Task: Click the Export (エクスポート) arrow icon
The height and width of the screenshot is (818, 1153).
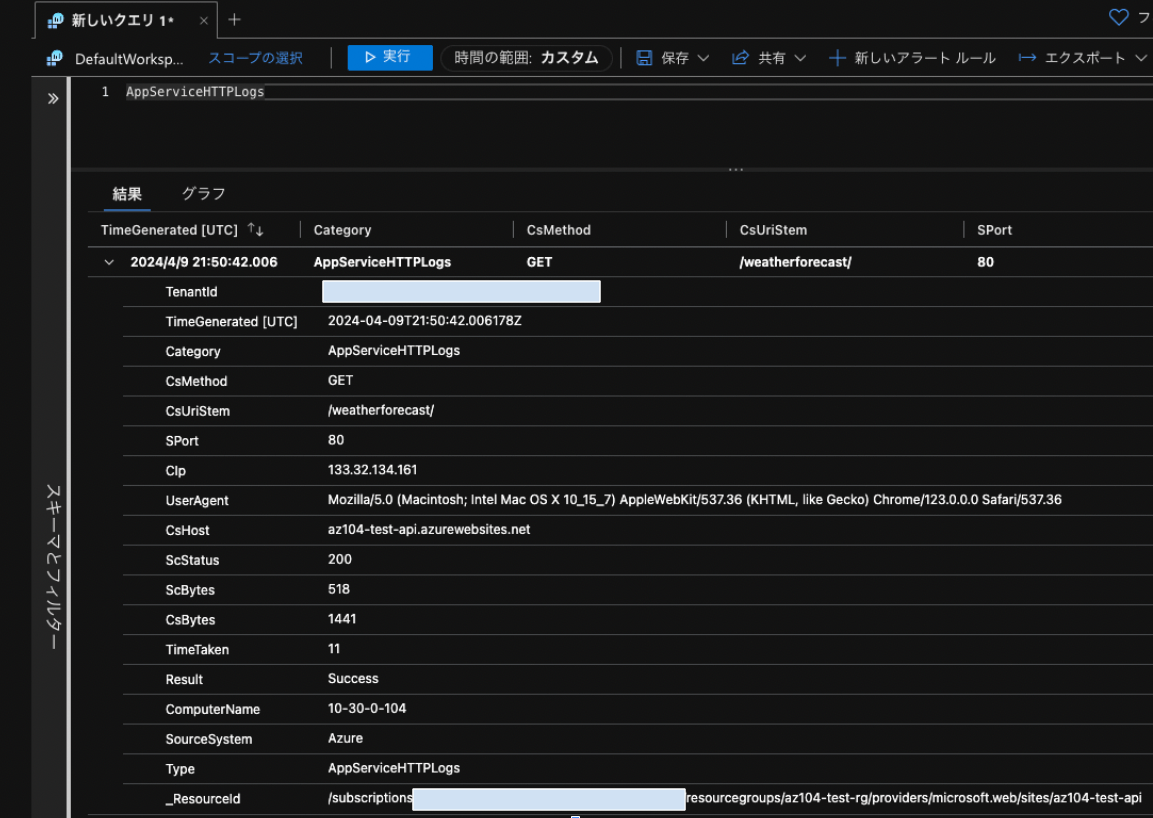Action: (1027, 58)
